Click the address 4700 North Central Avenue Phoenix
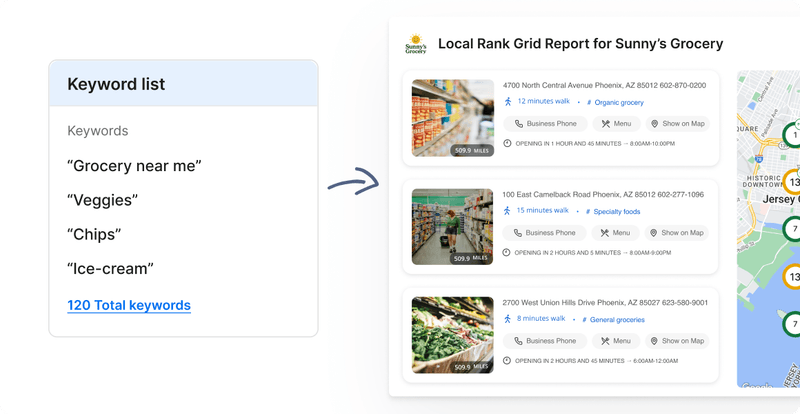Image resolution: width=800 pixels, height=414 pixels. coord(605,85)
